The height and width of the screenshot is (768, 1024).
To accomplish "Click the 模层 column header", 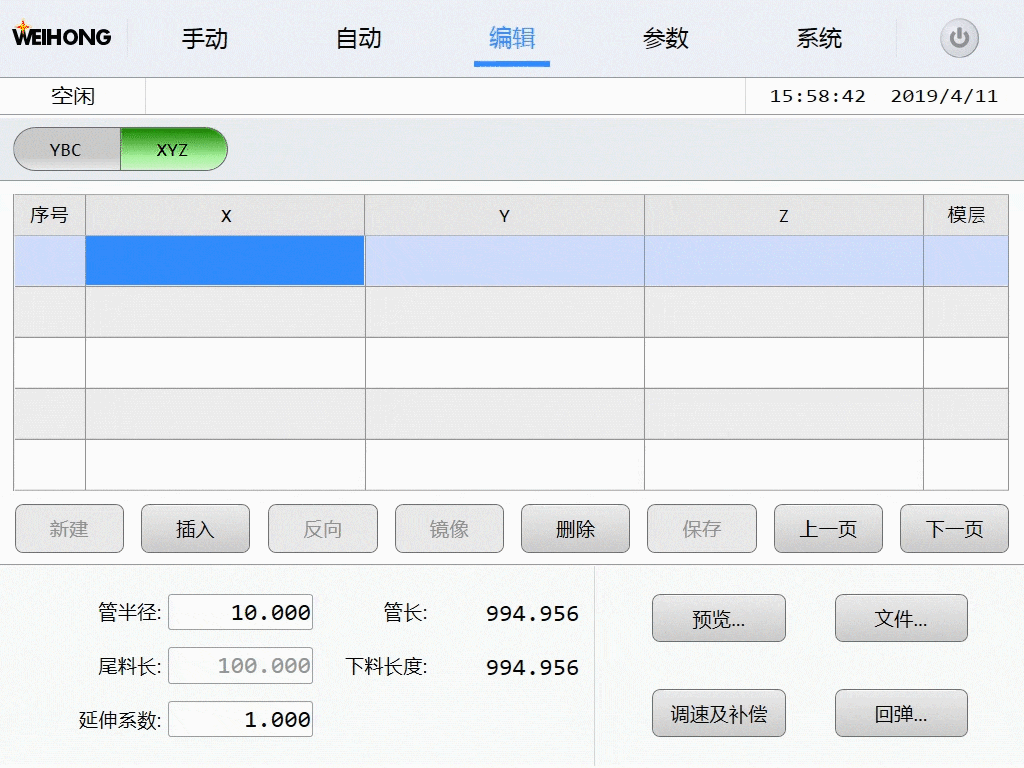I will click(x=966, y=216).
